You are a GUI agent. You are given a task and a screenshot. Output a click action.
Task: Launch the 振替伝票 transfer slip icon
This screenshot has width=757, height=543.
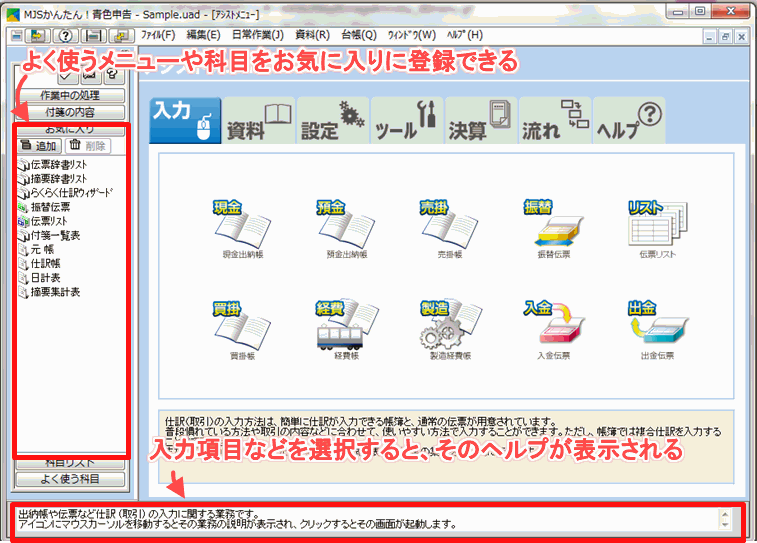point(554,229)
